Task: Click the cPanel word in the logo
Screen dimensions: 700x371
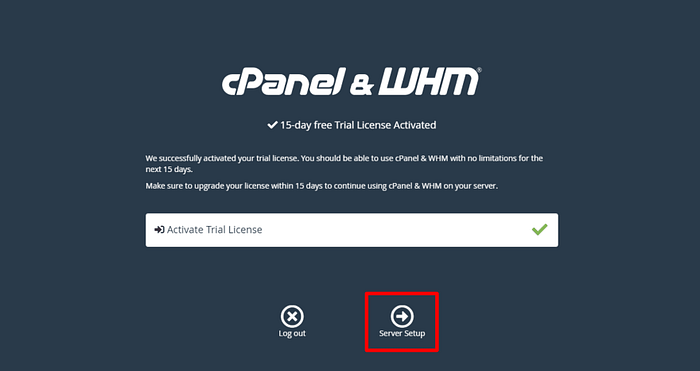Action: (x=284, y=81)
